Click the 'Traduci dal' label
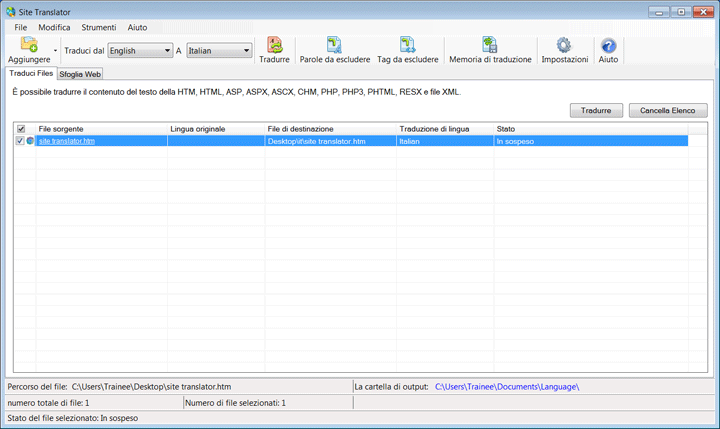720x429 pixels. 84,51
